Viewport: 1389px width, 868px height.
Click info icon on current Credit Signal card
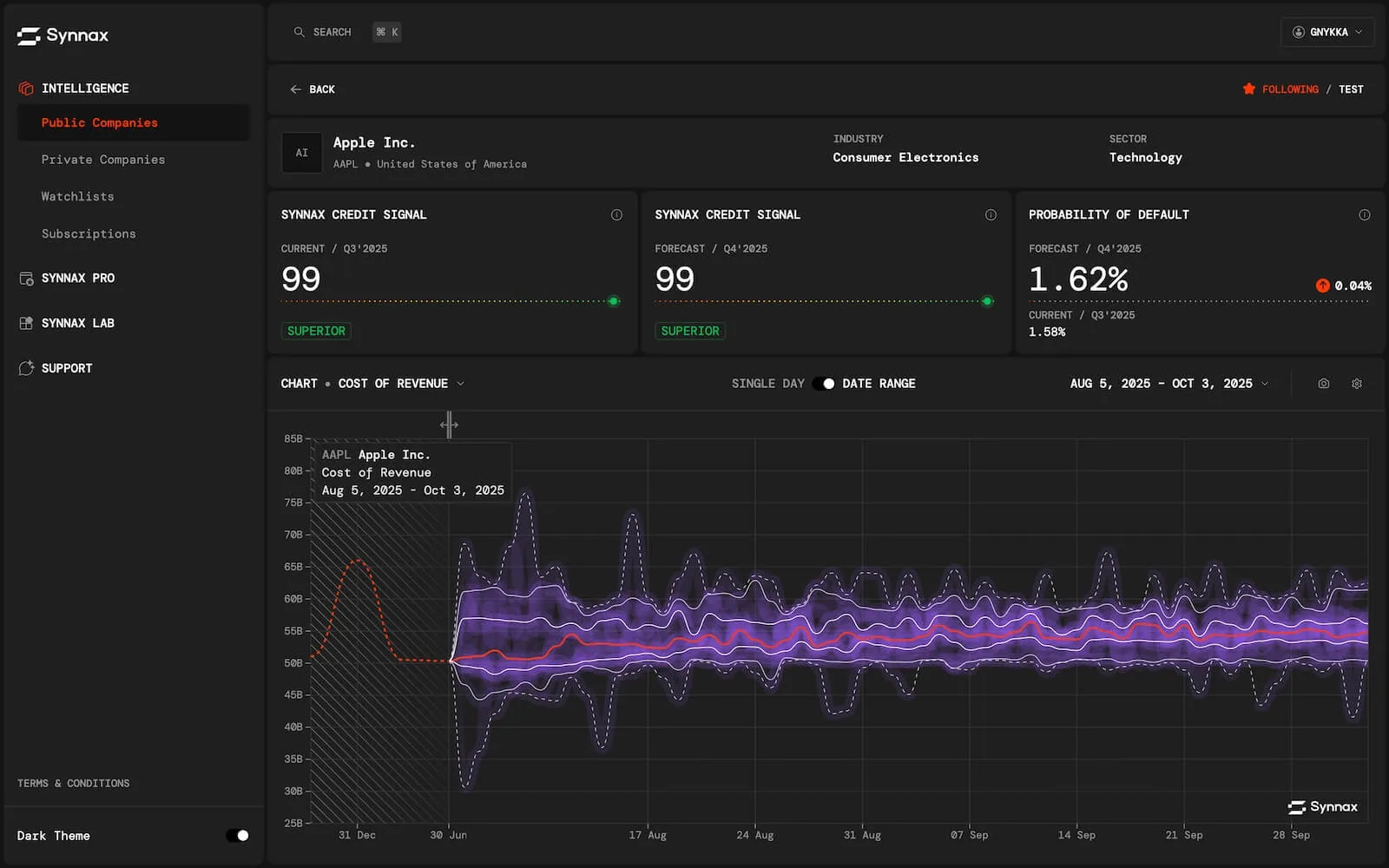[x=616, y=215]
